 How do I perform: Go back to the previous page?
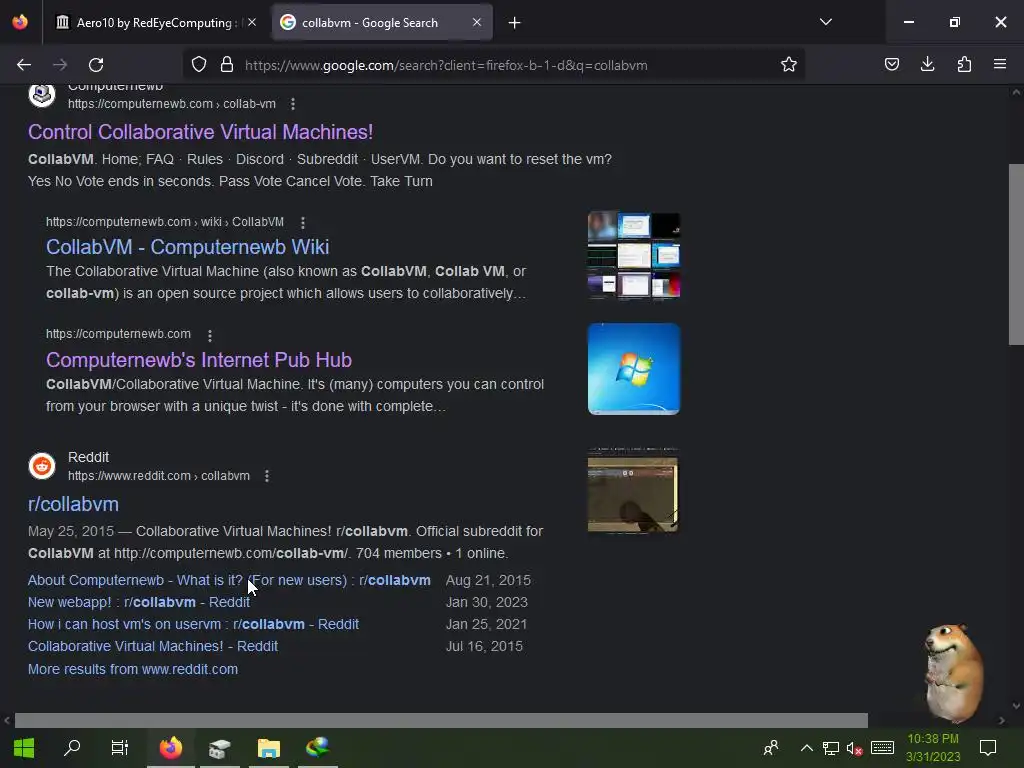pos(24,65)
